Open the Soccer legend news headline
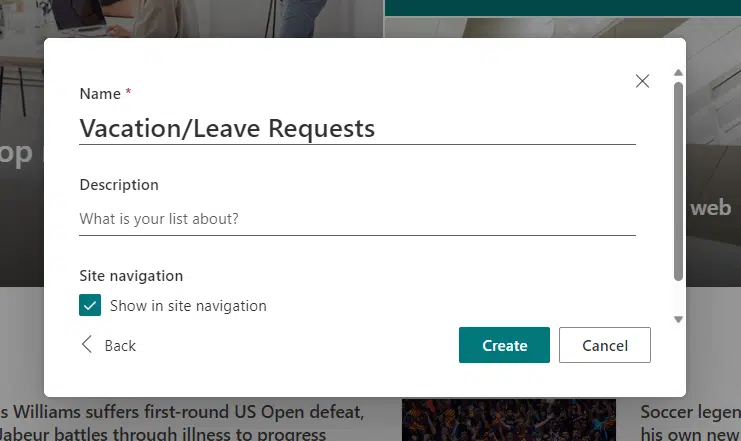Image resolution: width=741 pixels, height=441 pixels. point(690,423)
